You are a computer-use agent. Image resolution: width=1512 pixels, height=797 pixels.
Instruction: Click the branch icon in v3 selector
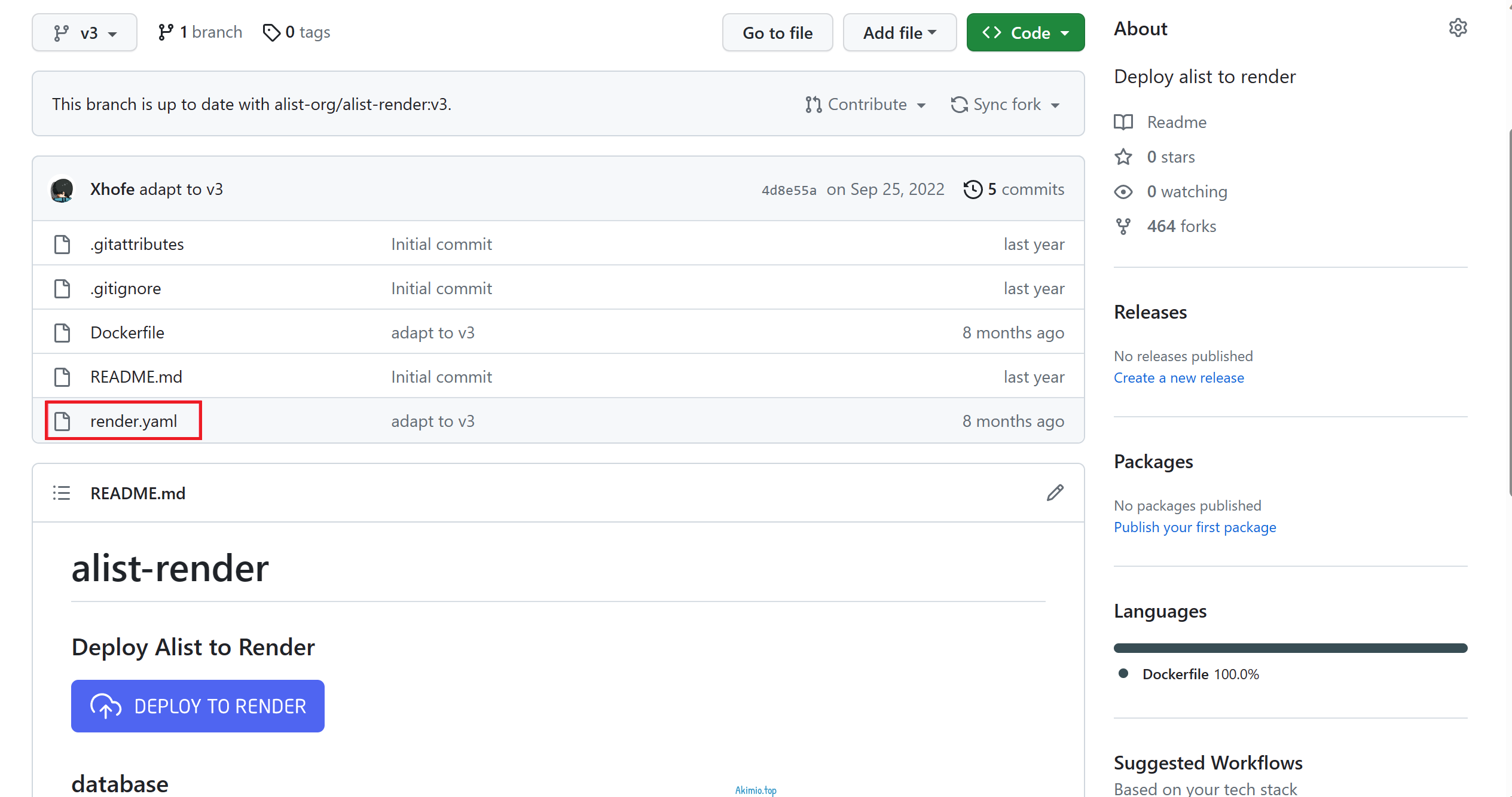click(61, 33)
